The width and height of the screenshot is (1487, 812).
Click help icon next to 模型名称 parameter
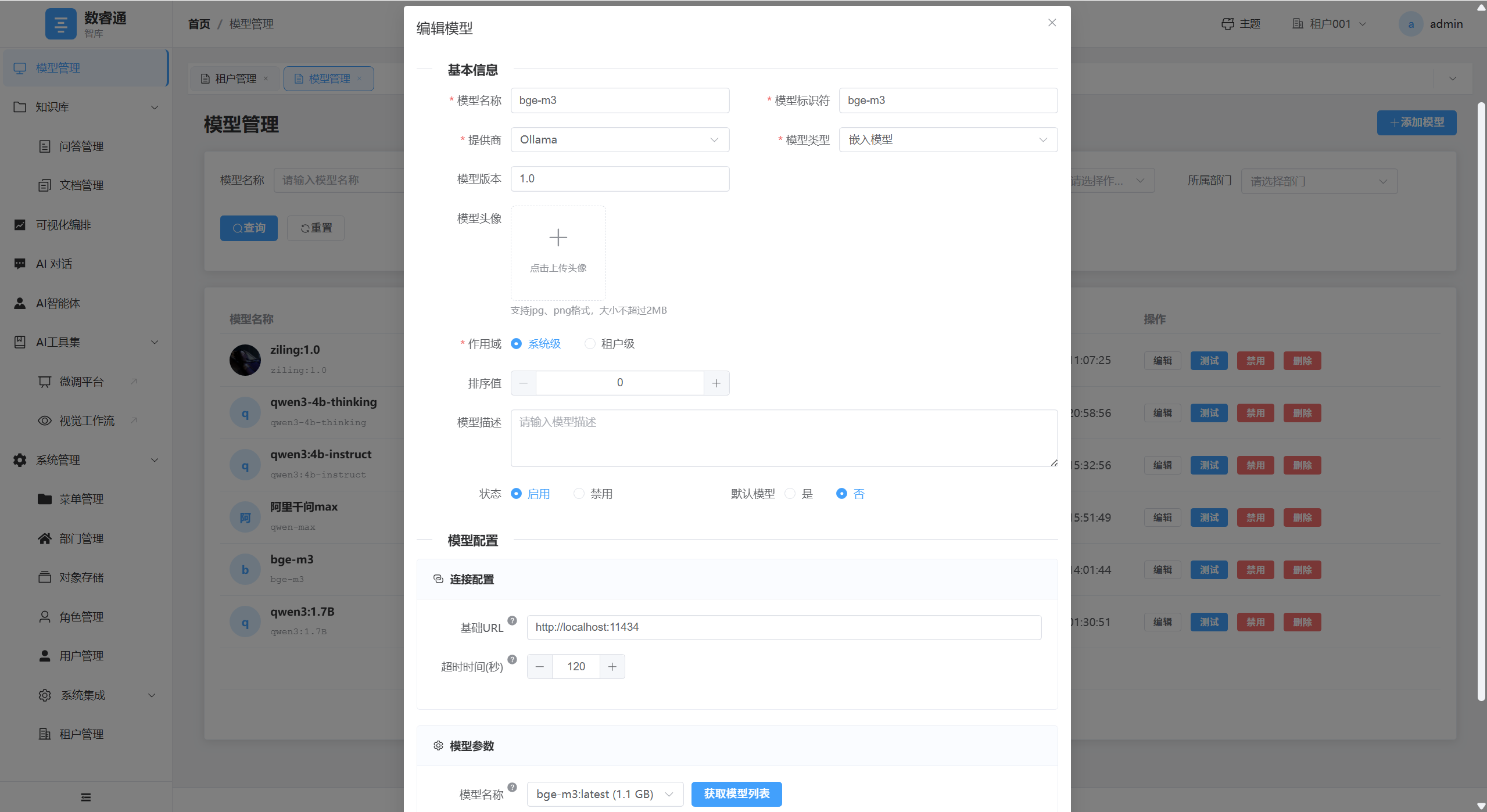coord(512,787)
